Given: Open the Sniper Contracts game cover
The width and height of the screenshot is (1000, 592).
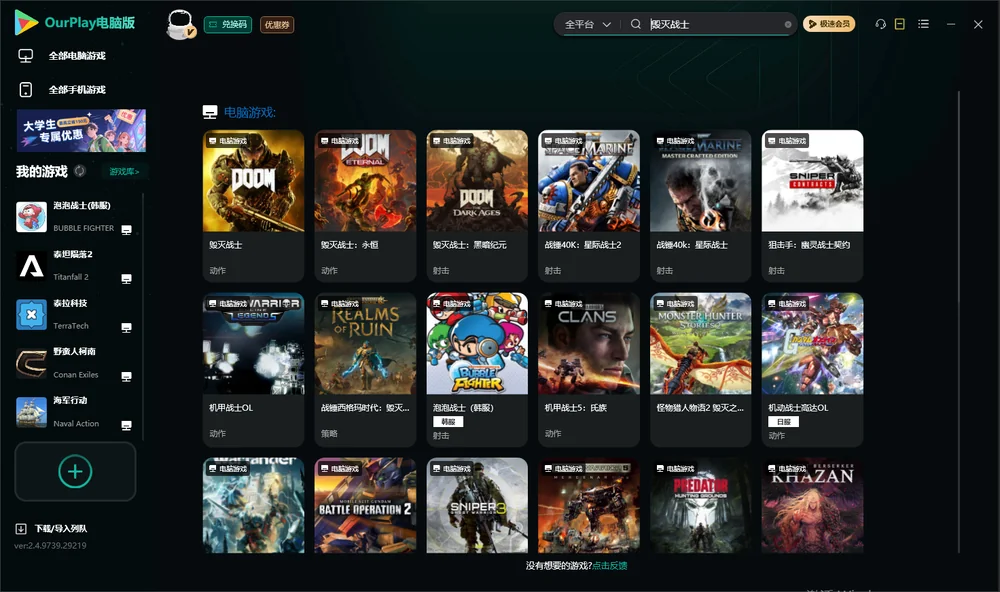Looking at the screenshot, I should click(x=812, y=181).
